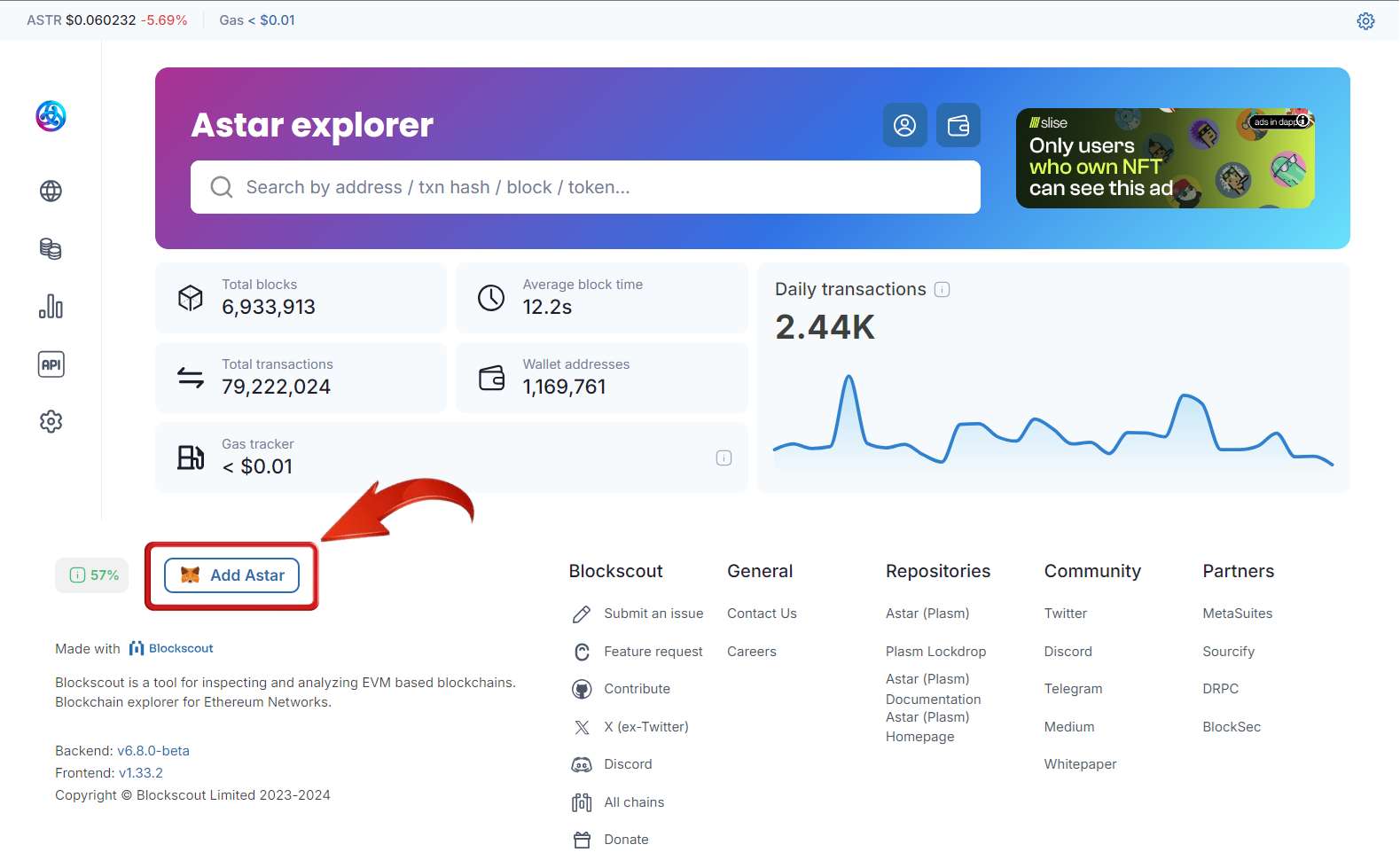Click the X logo icon in footer

[582, 727]
